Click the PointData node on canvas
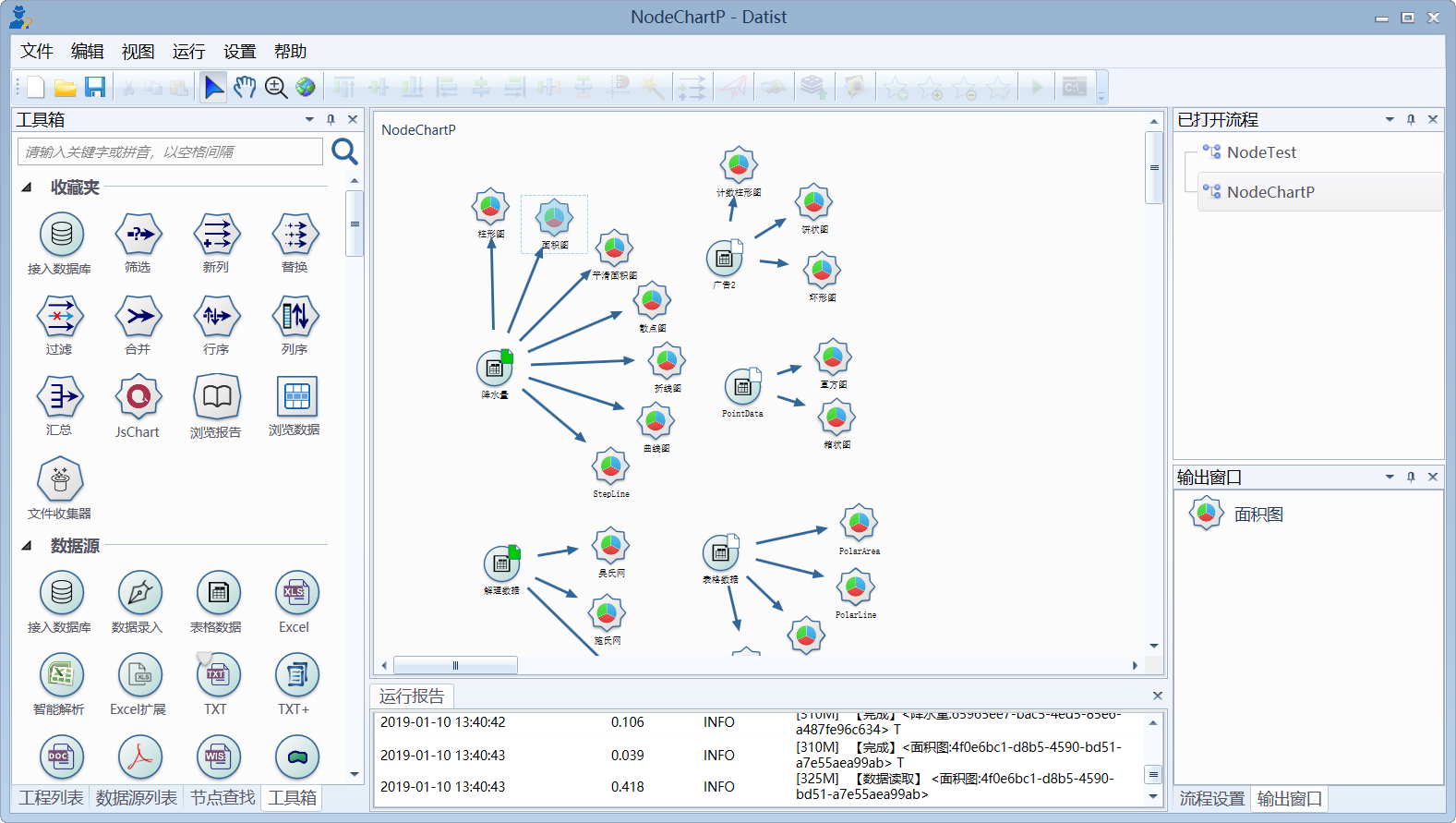This screenshot has width=1456, height=823. 742,387
